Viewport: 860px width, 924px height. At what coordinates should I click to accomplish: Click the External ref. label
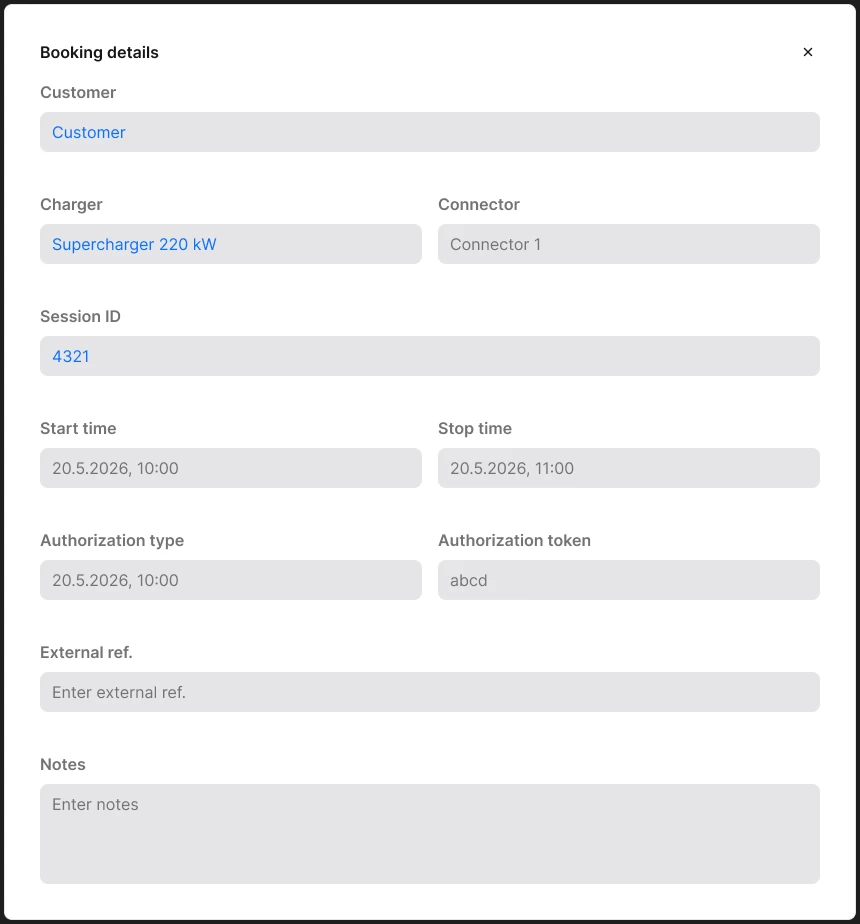pyautogui.click(x=86, y=652)
